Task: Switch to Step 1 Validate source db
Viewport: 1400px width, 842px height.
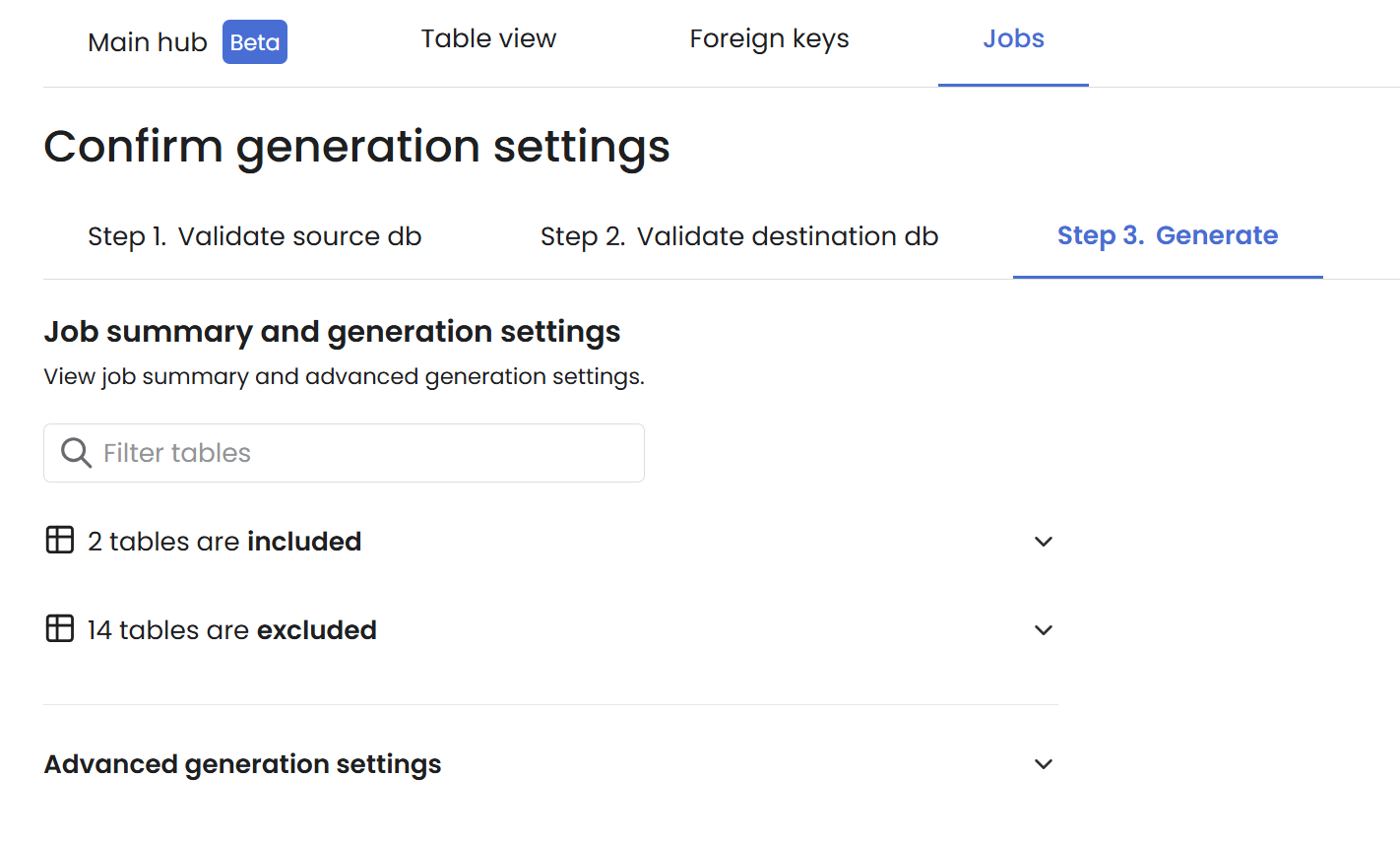Action: [254, 236]
